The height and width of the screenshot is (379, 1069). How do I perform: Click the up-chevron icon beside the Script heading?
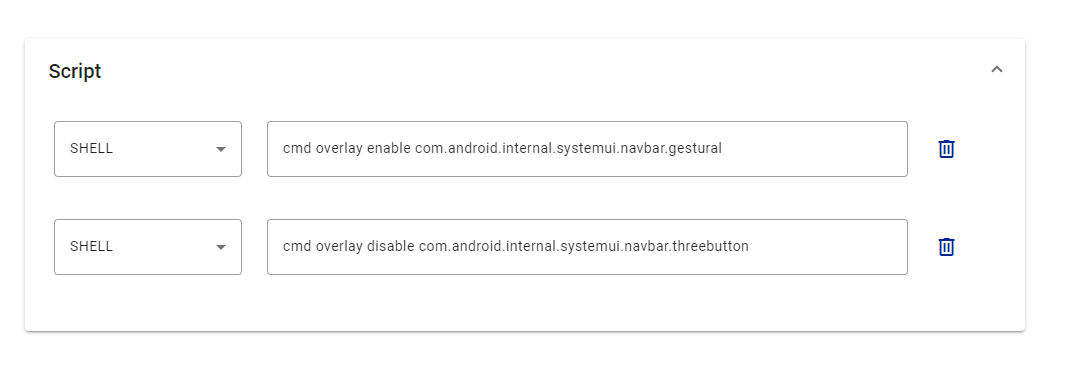997,69
